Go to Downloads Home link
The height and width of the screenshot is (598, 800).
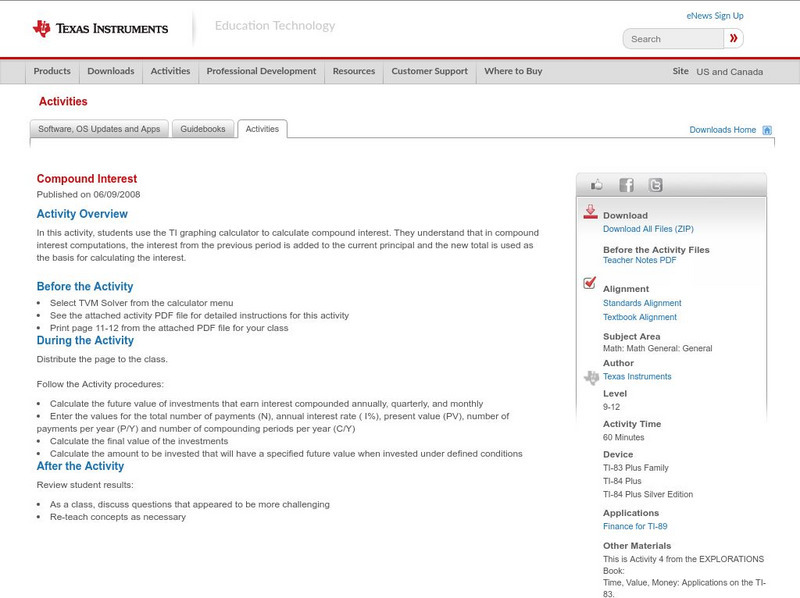[x=722, y=130]
